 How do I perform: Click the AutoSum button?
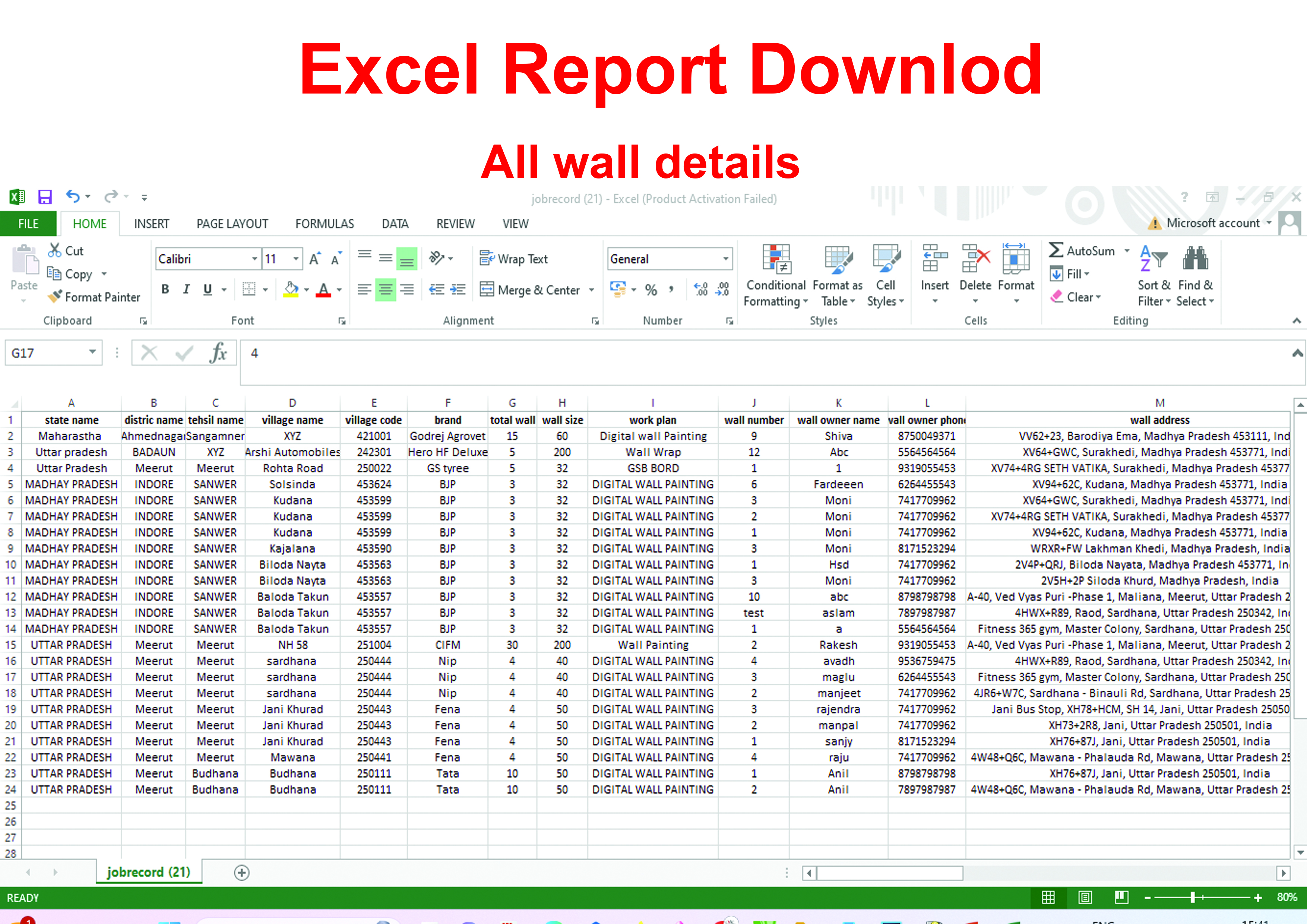(x=1082, y=250)
